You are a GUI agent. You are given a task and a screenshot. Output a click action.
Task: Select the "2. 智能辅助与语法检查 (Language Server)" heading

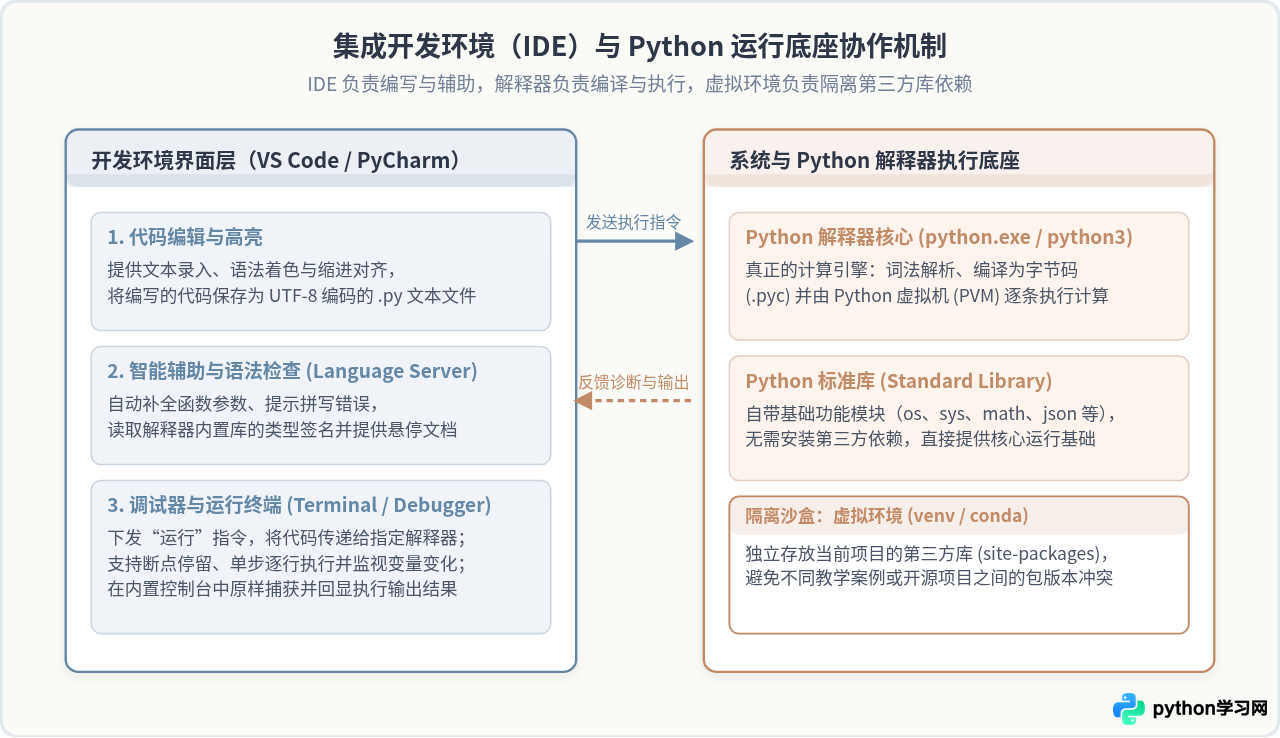click(293, 371)
